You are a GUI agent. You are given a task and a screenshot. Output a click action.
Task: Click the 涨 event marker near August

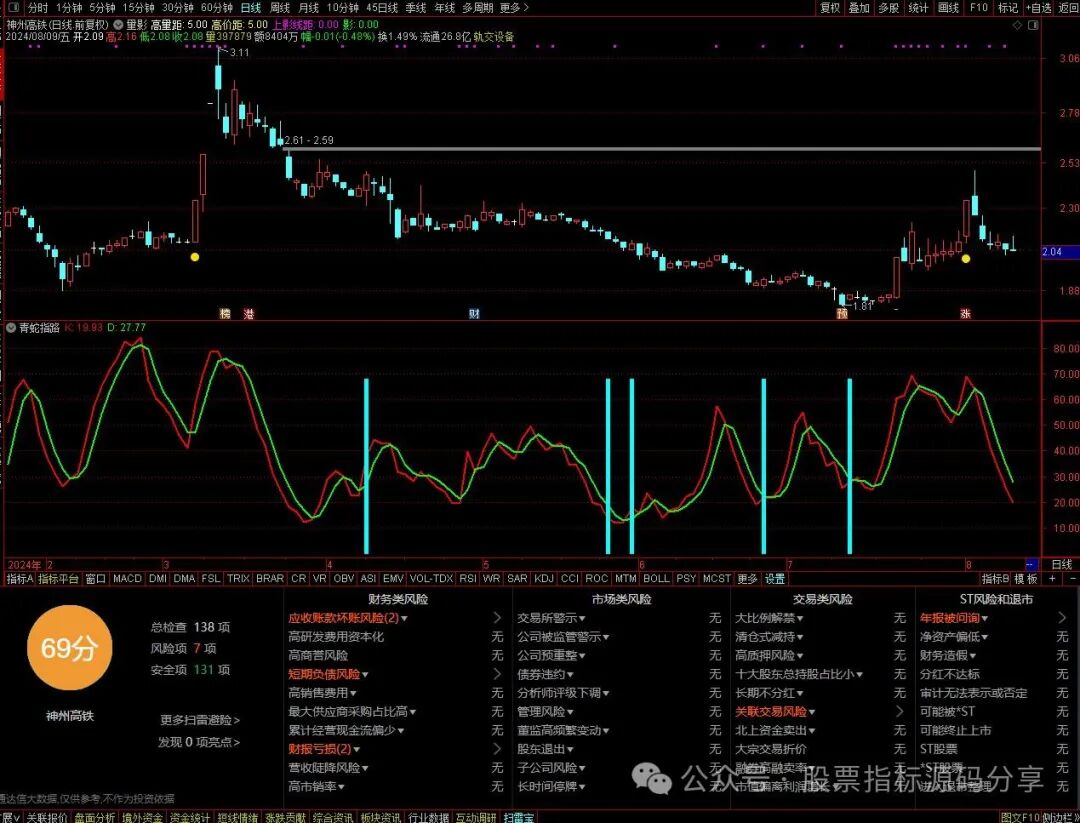point(966,314)
